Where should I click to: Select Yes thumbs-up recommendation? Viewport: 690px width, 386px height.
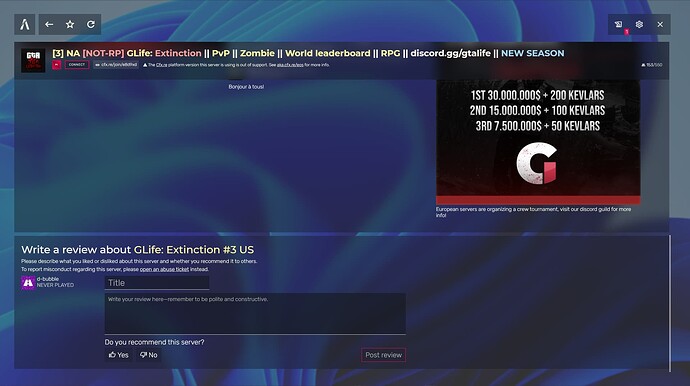click(x=118, y=355)
